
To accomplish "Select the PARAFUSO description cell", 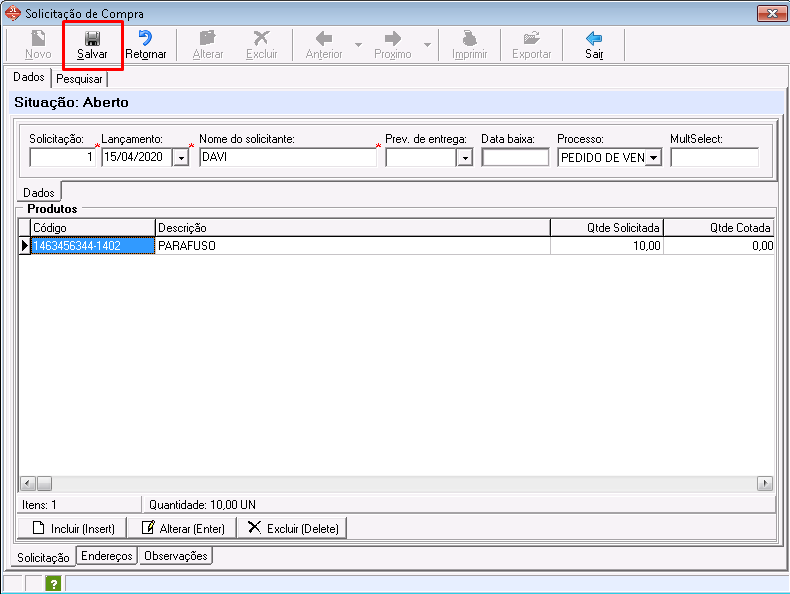I will [353, 246].
